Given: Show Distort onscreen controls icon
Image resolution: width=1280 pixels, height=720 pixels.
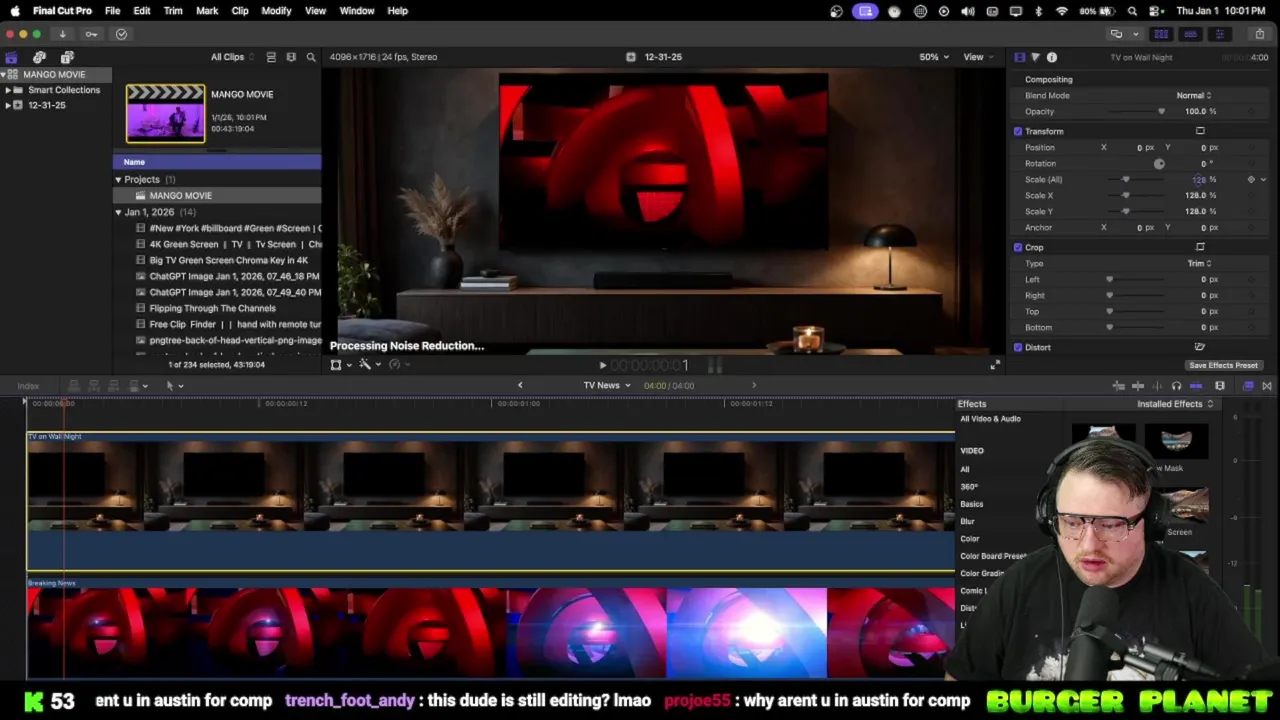Looking at the screenshot, I should click(1200, 347).
